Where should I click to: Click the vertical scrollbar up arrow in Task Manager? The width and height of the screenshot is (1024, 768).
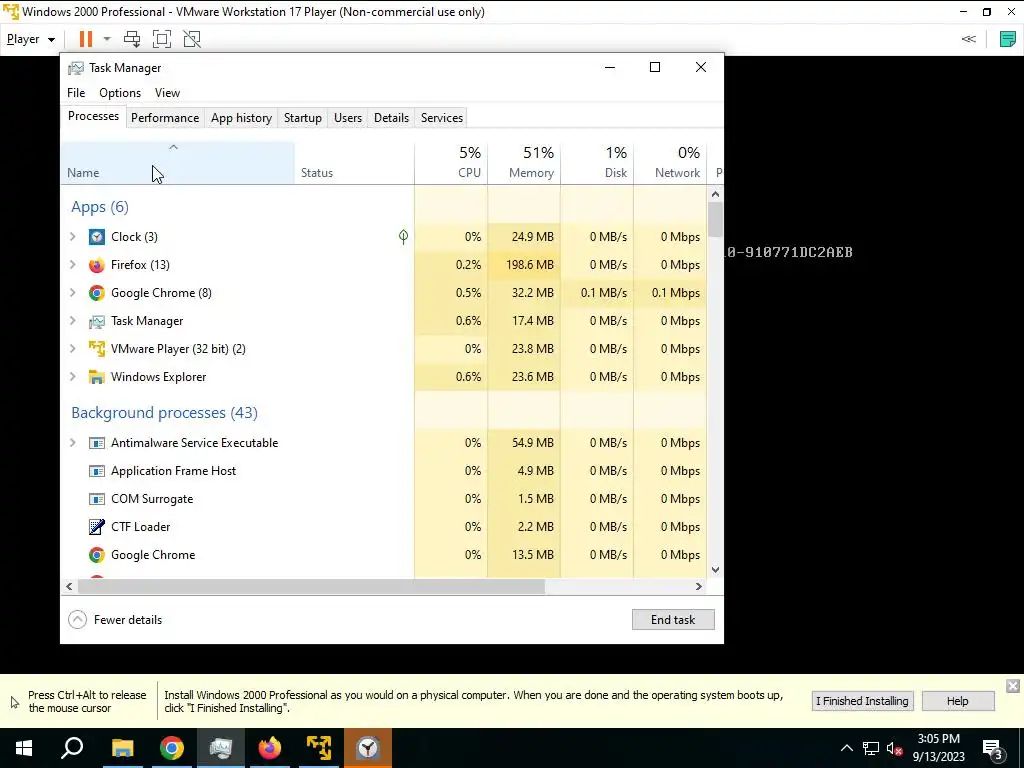[715, 194]
